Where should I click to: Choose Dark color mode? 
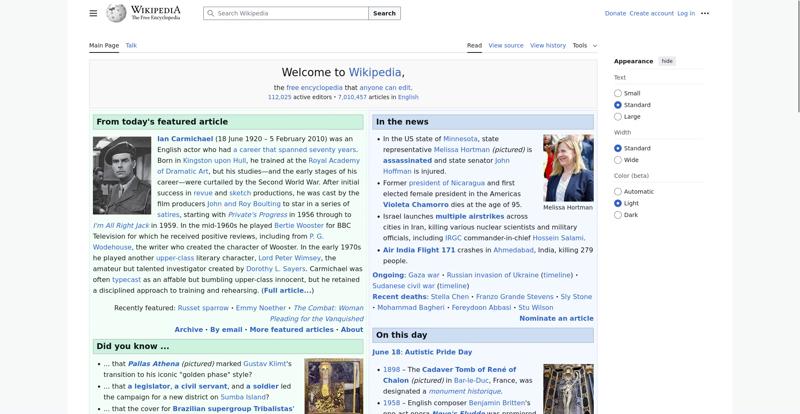point(618,215)
